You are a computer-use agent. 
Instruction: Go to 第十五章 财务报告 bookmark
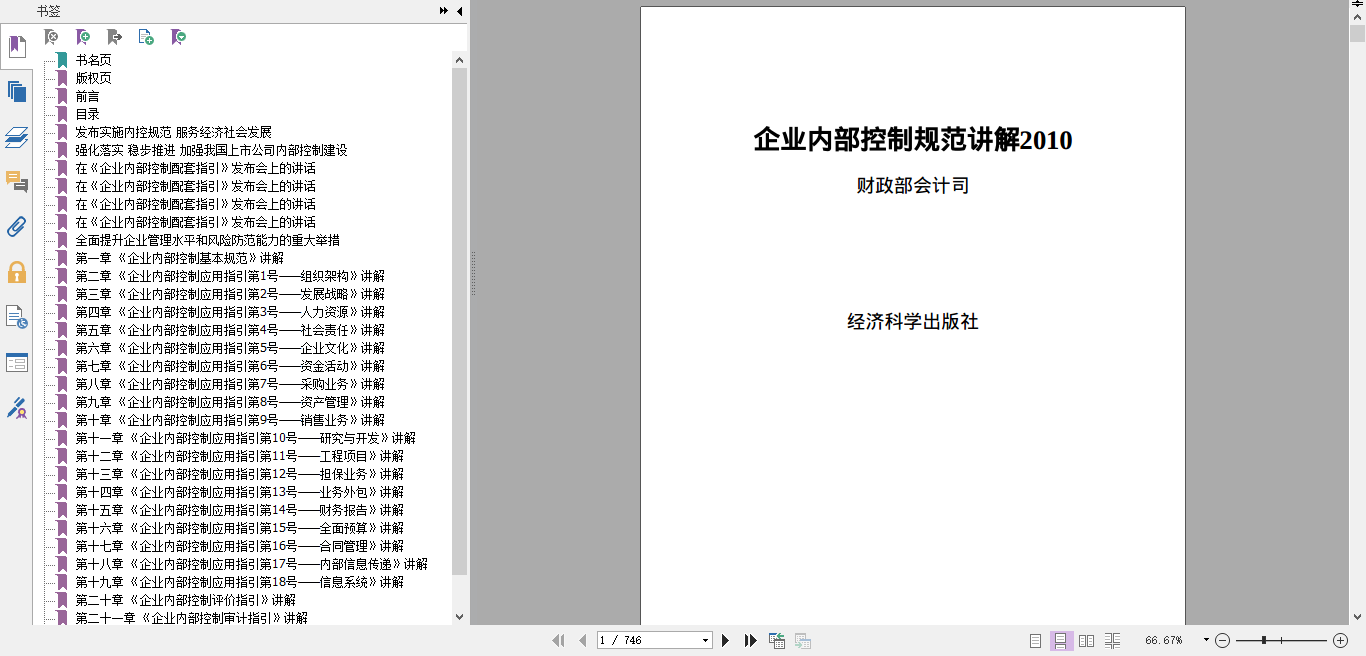(x=240, y=510)
